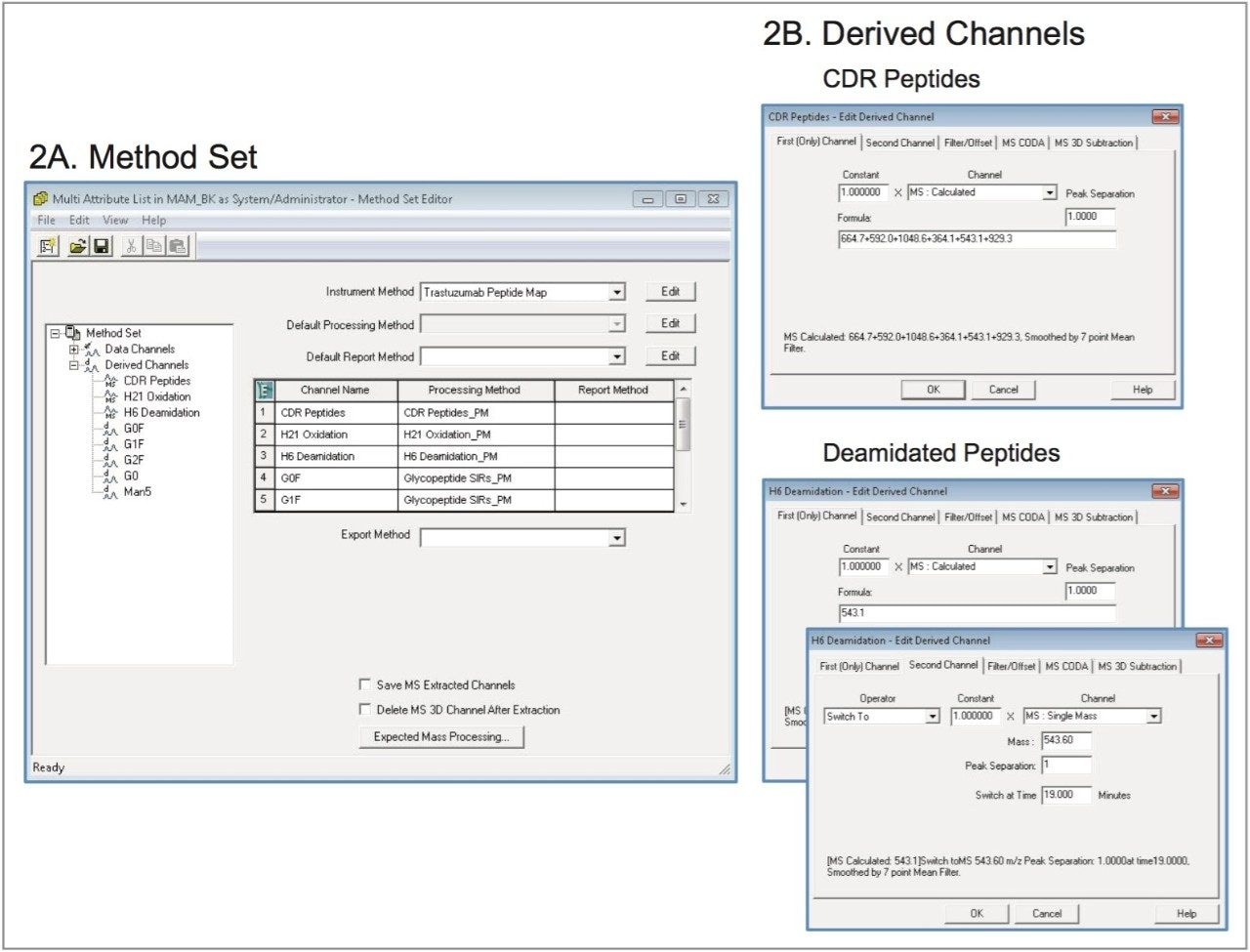Click the Paste clipboard toolbar icon
This screenshot has height=952, width=1250.
coord(178,246)
